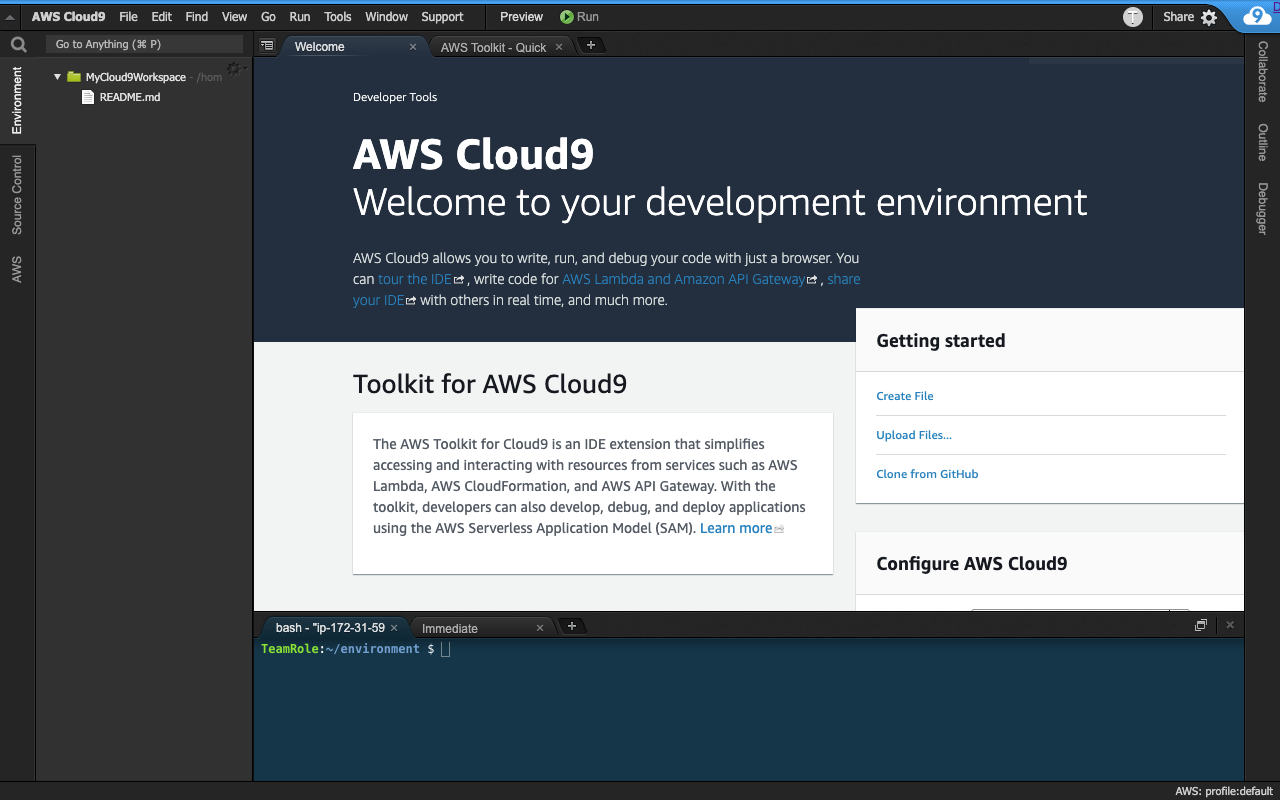Close the terminal pane using the X icon
The height and width of the screenshot is (800, 1280).
point(1230,625)
